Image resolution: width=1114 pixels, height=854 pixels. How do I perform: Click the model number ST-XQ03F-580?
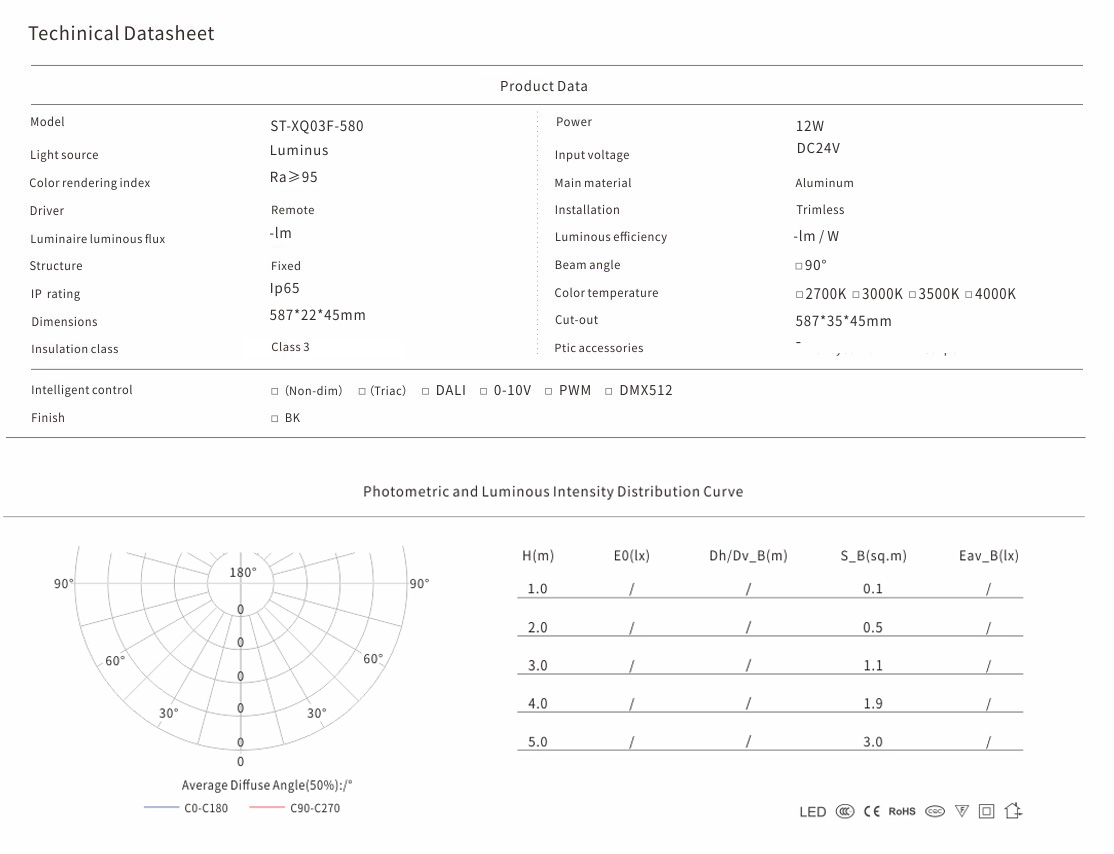[x=317, y=126]
